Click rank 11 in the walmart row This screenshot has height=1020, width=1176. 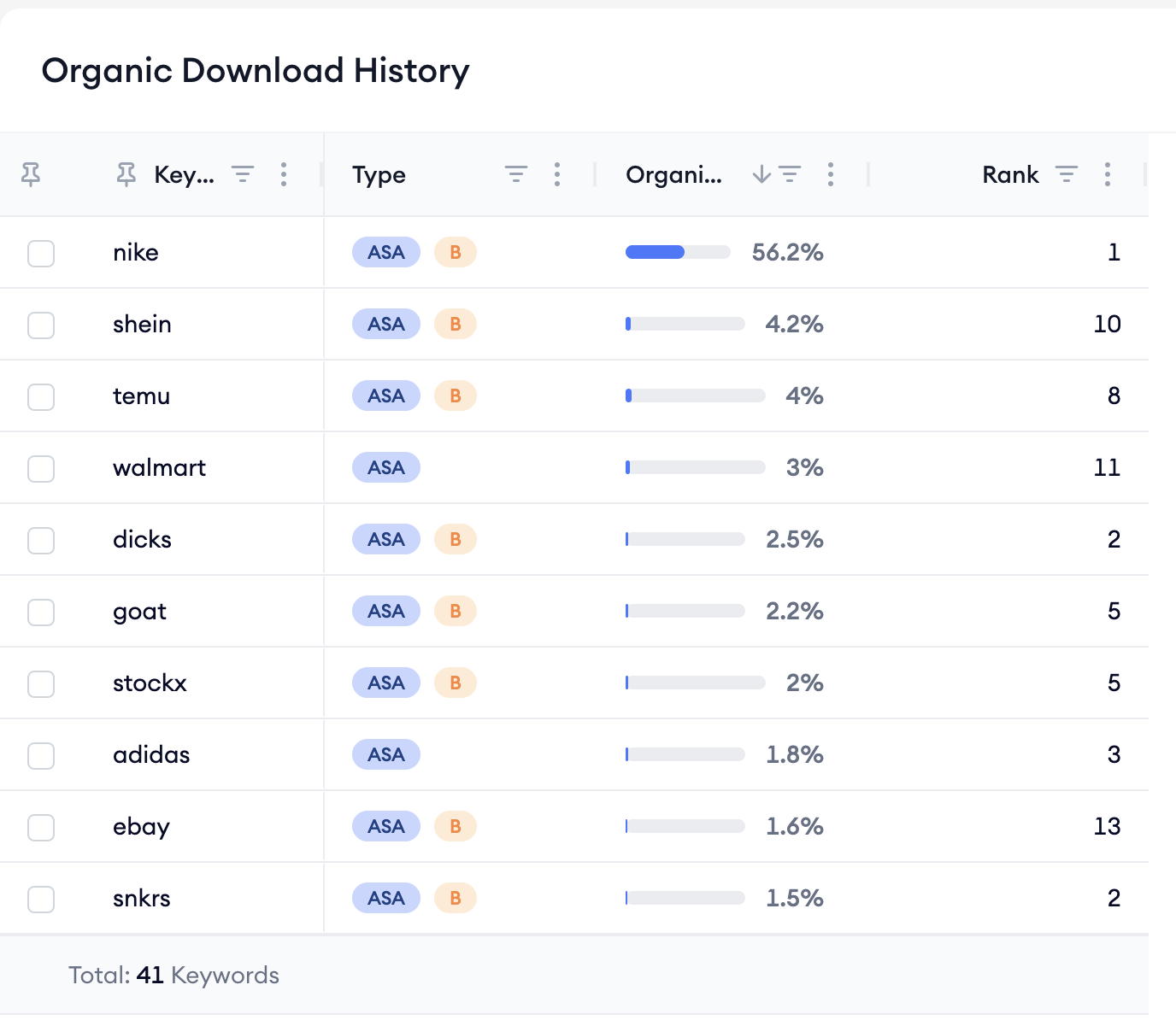coord(1107,467)
